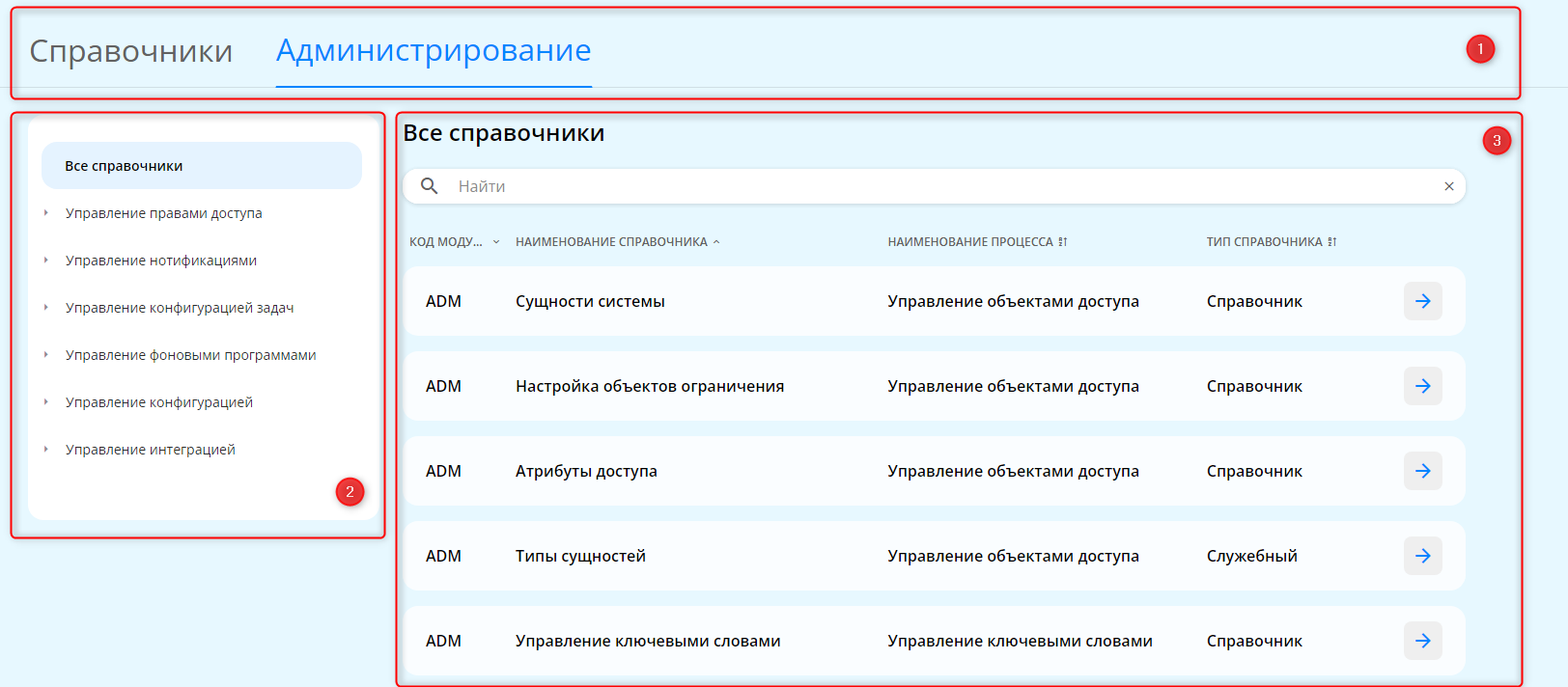Screen dimensions: 1568x687
Task: Open Управление интеграцией section
Action: (x=151, y=450)
